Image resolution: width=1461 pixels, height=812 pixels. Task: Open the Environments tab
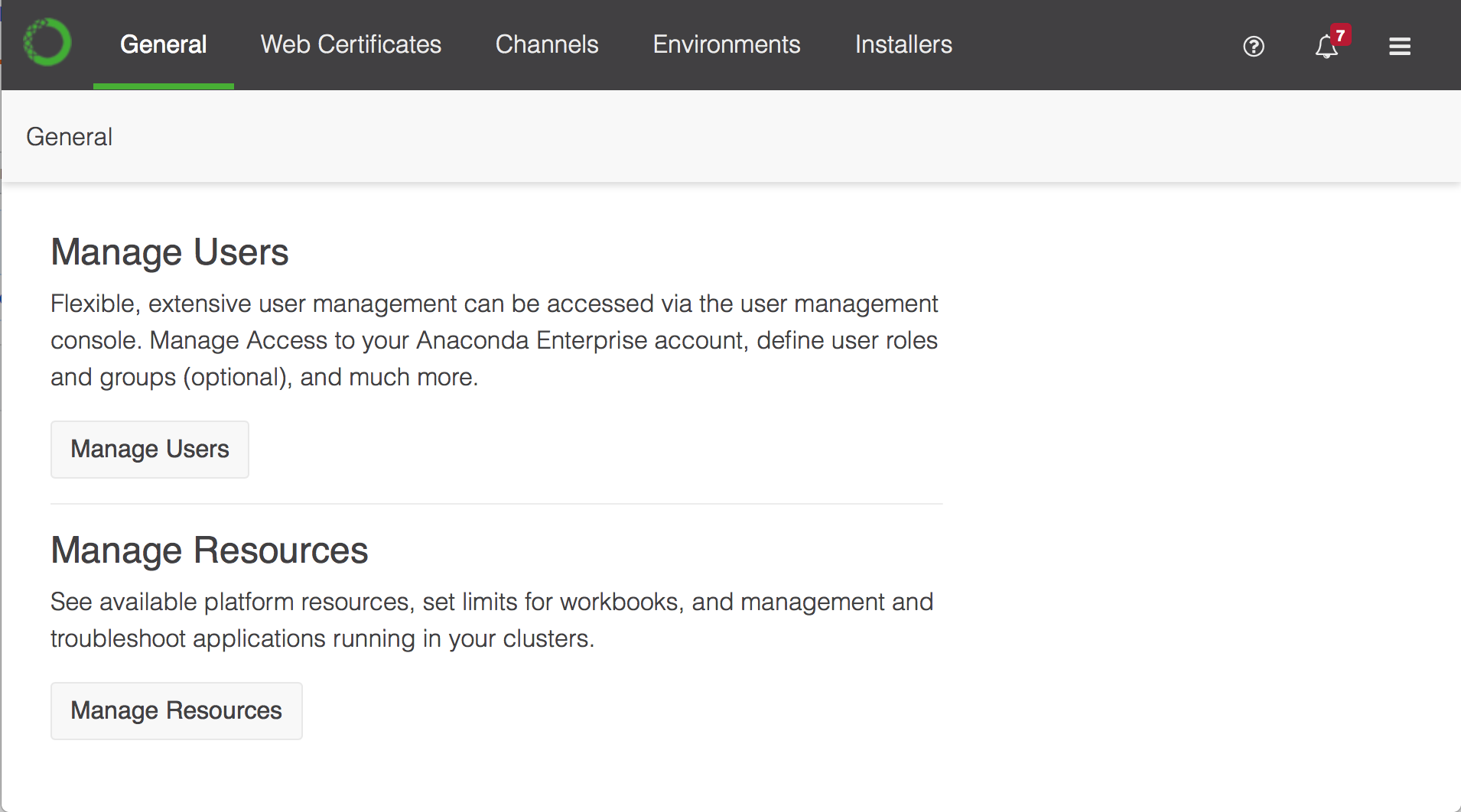click(727, 44)
